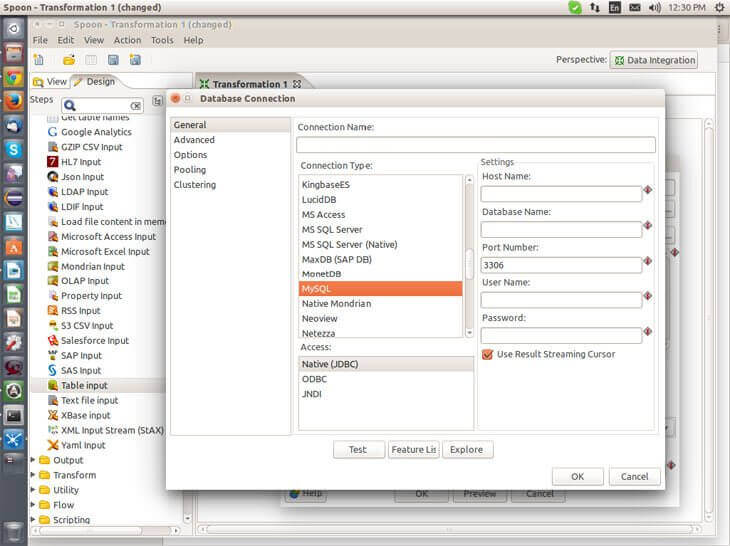Click the Save toolbar icon
Screen dimensions: 730x546
click(x=113, y=60)
